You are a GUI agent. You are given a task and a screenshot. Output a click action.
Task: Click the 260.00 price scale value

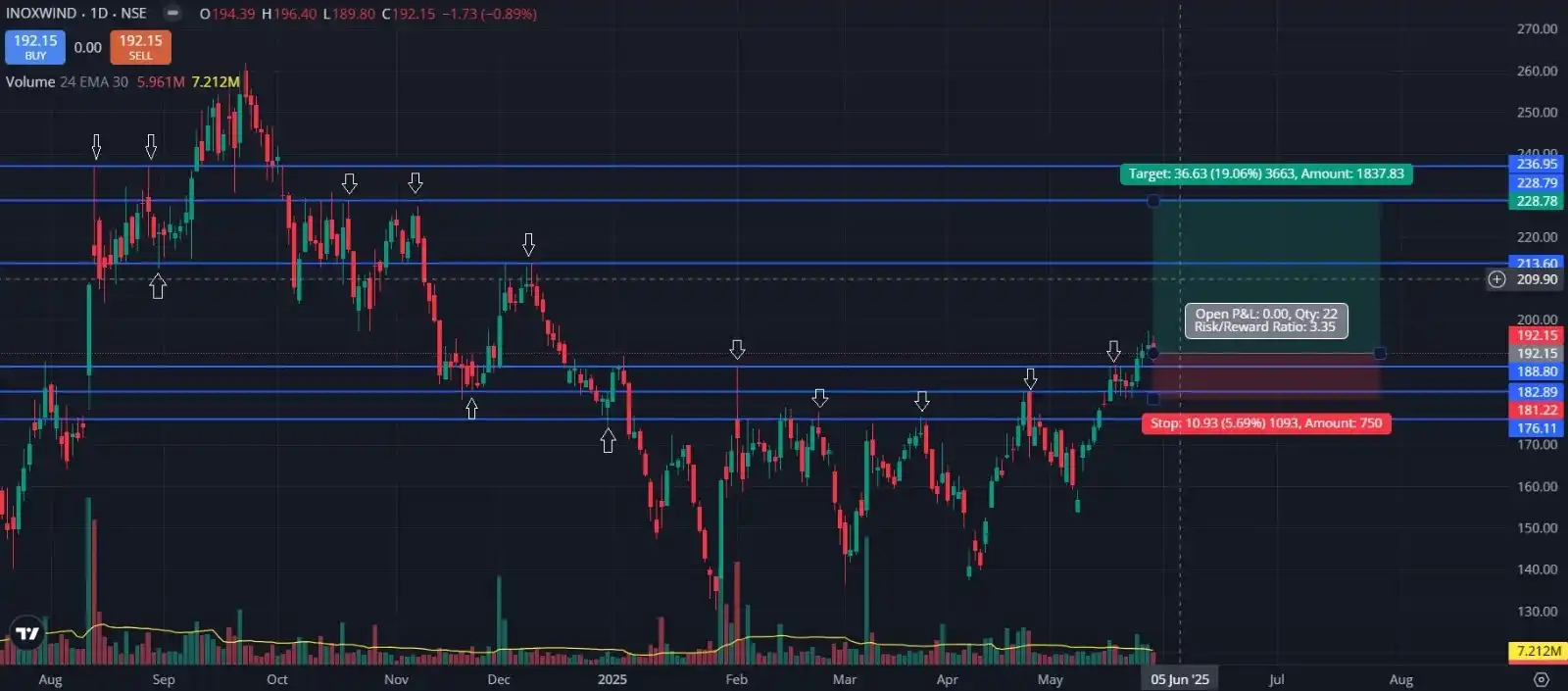(x=1537, y=71)
